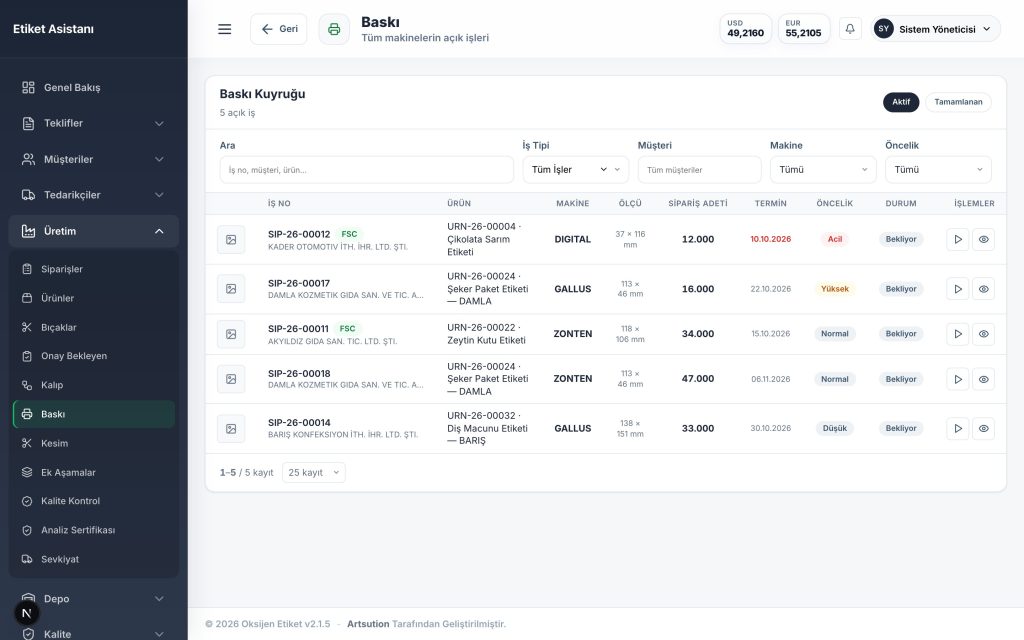
Task: Expand the Müşteriler sidebar section
Action: click(x=93, y=159)
